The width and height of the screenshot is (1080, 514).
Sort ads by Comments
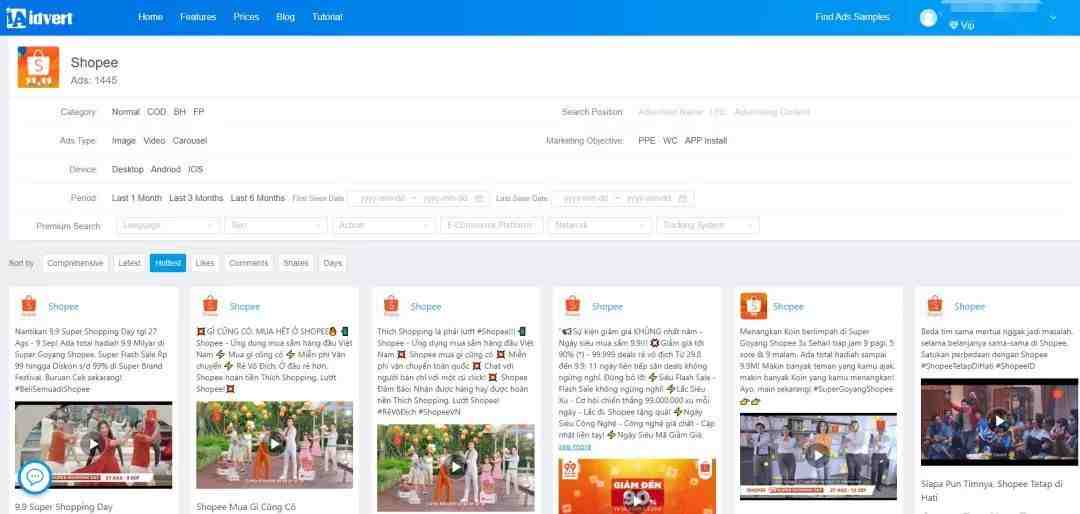point(248,263)
